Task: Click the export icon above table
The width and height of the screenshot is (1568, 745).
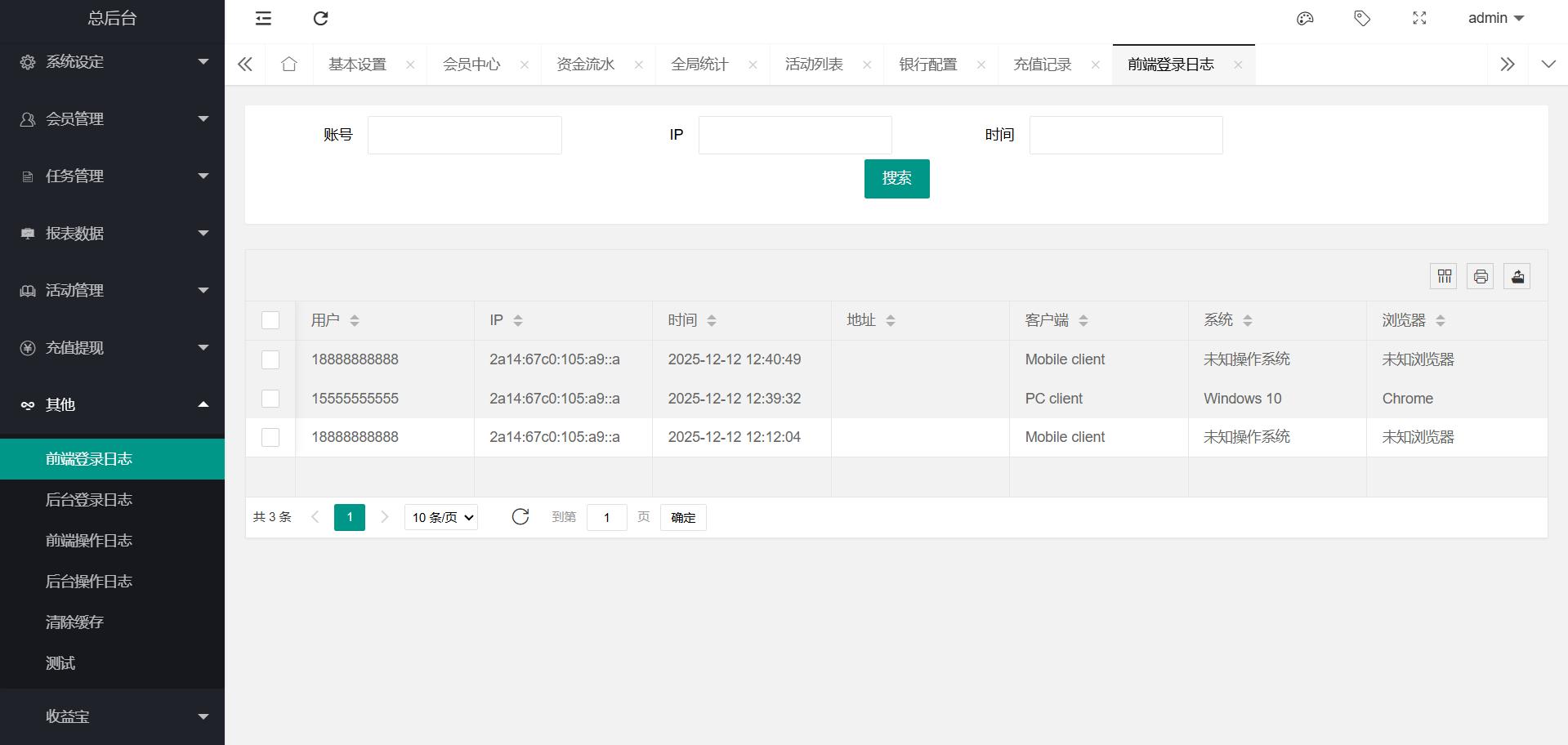Action: click(x=1517, y=276)
